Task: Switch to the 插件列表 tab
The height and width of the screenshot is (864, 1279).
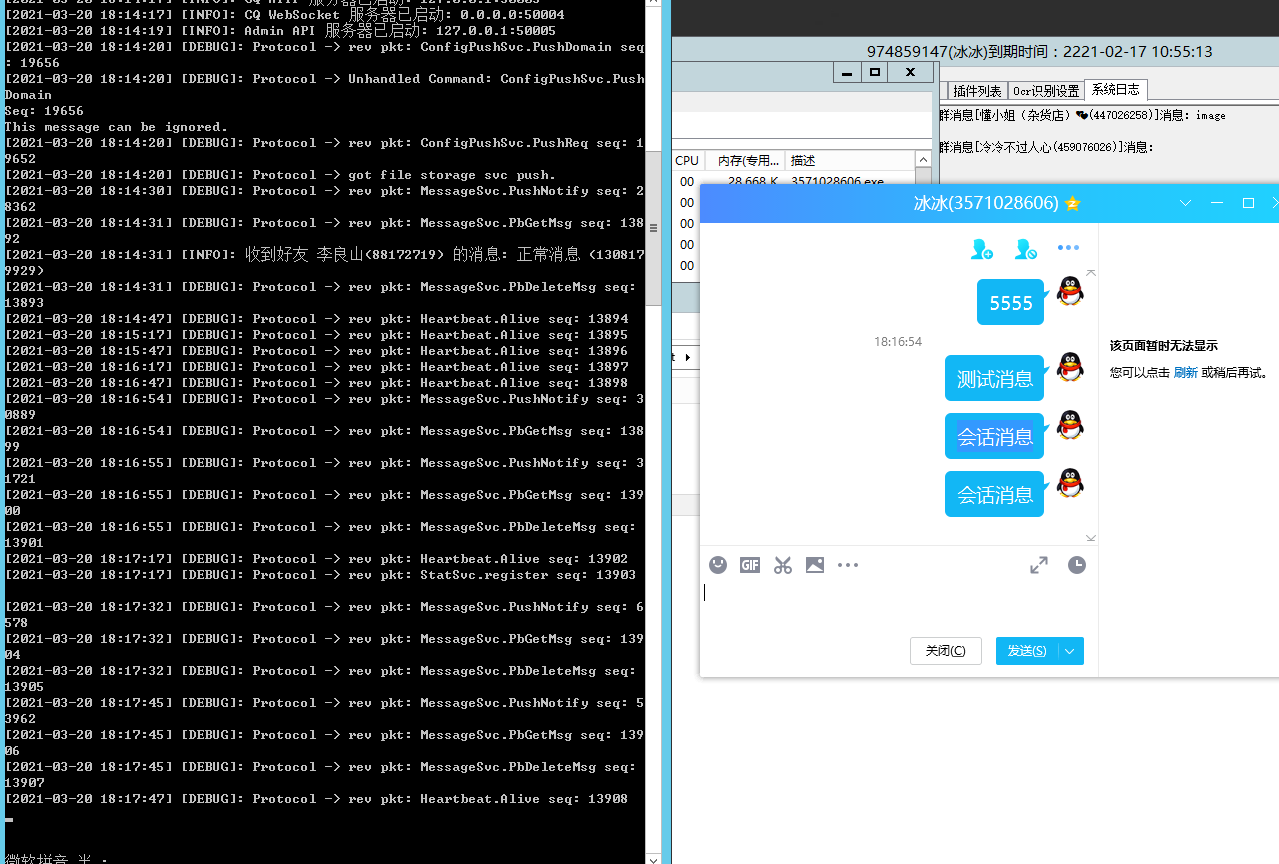Action: 976,91
